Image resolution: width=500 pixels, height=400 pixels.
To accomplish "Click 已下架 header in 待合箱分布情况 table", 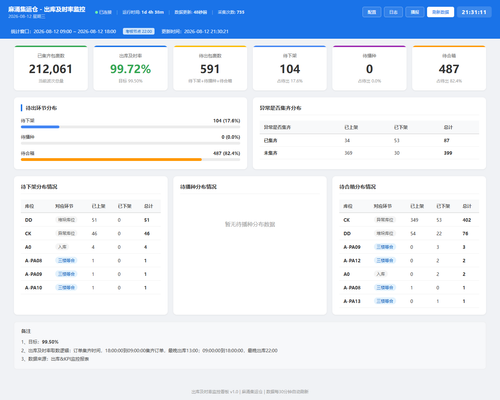I will pyautogui.click(x=443, y=206).
